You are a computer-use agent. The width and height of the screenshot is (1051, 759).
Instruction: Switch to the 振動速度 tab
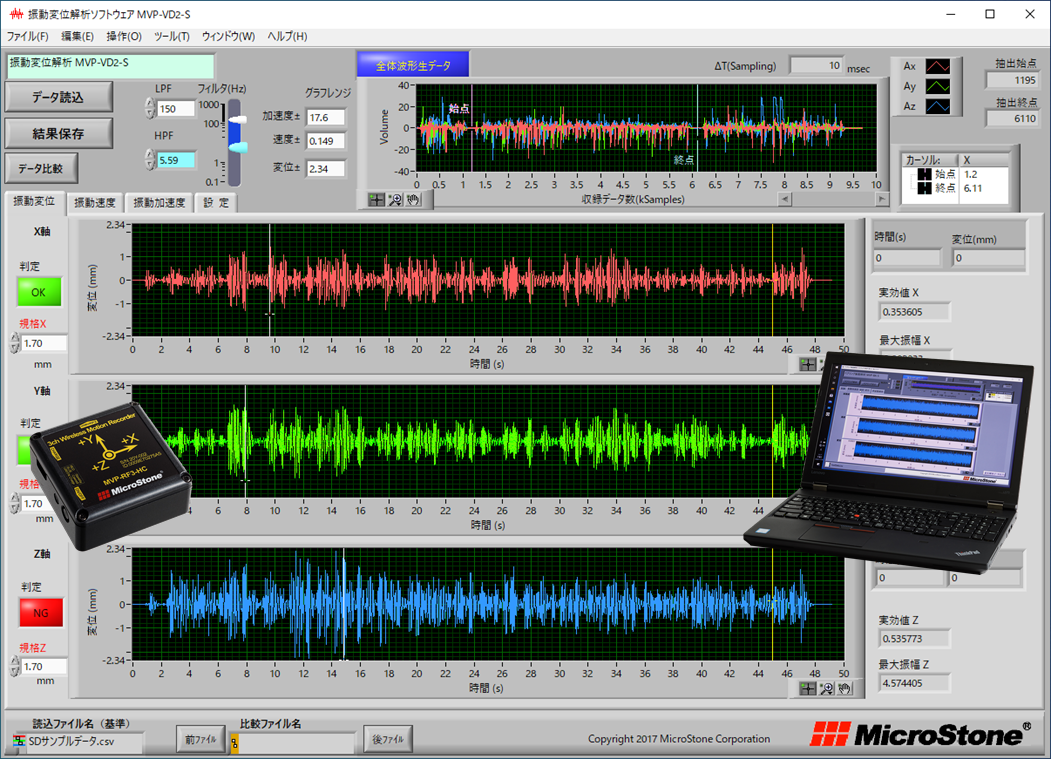click(x=95, y=202)
